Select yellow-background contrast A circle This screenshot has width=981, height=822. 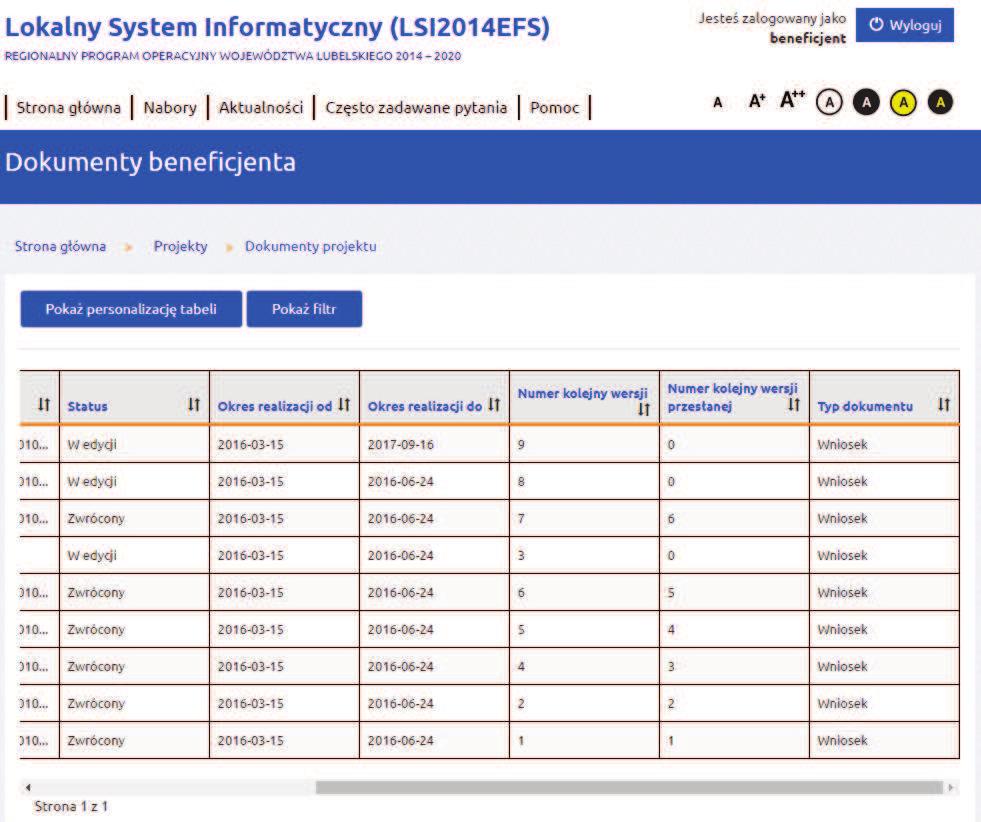(x=903, y=102)
